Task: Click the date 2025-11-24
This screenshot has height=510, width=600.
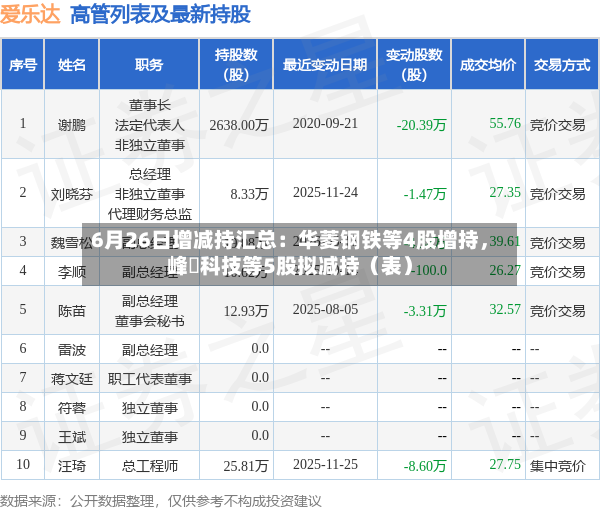Action: (x=325, y=192)
